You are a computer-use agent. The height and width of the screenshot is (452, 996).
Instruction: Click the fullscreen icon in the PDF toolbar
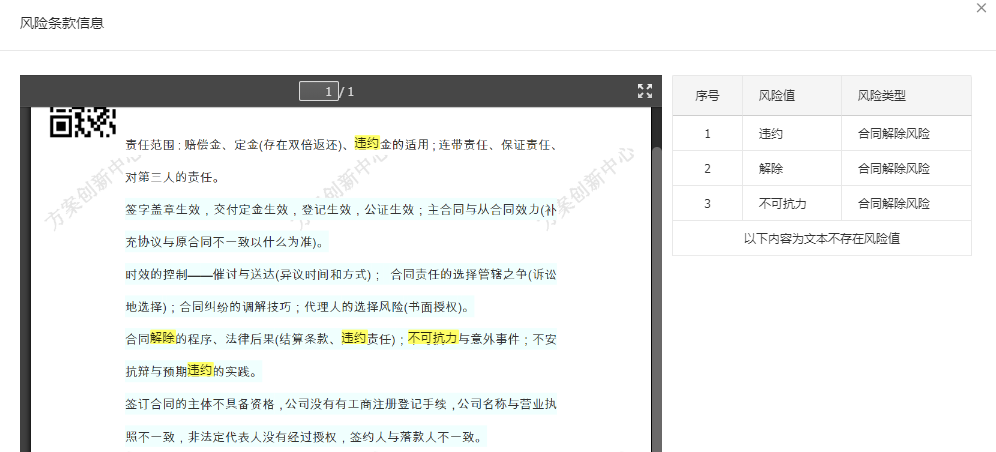pyautogui.click(x=645, y=91)
